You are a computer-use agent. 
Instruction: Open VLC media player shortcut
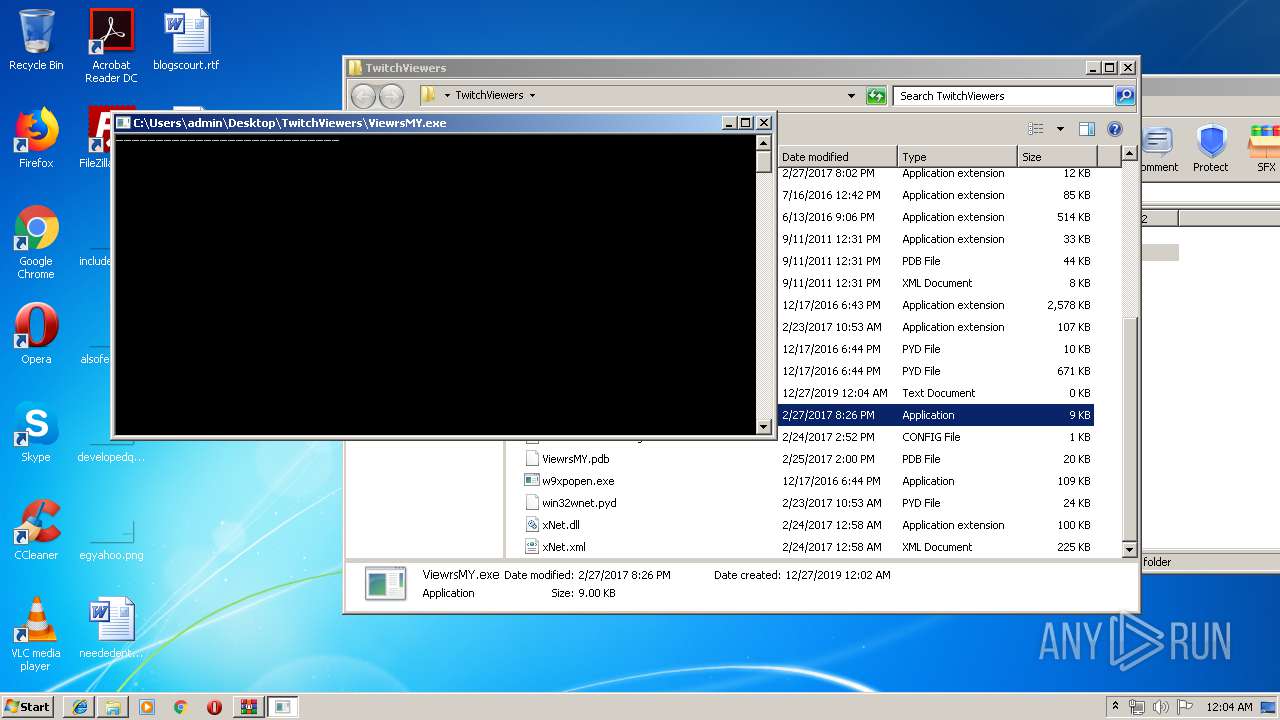(36, 634)
